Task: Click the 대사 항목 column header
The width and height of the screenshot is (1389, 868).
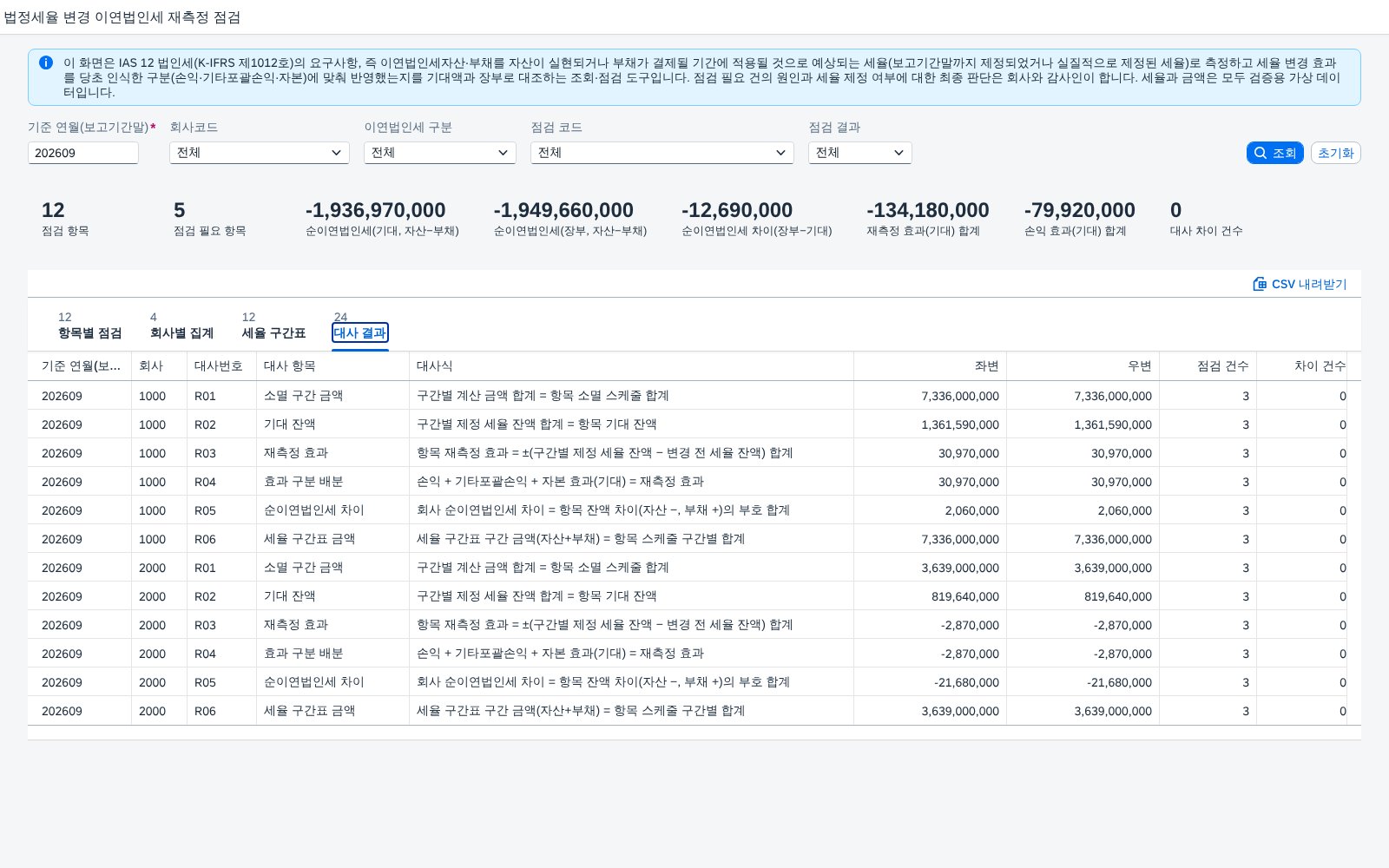Action: 332,366
